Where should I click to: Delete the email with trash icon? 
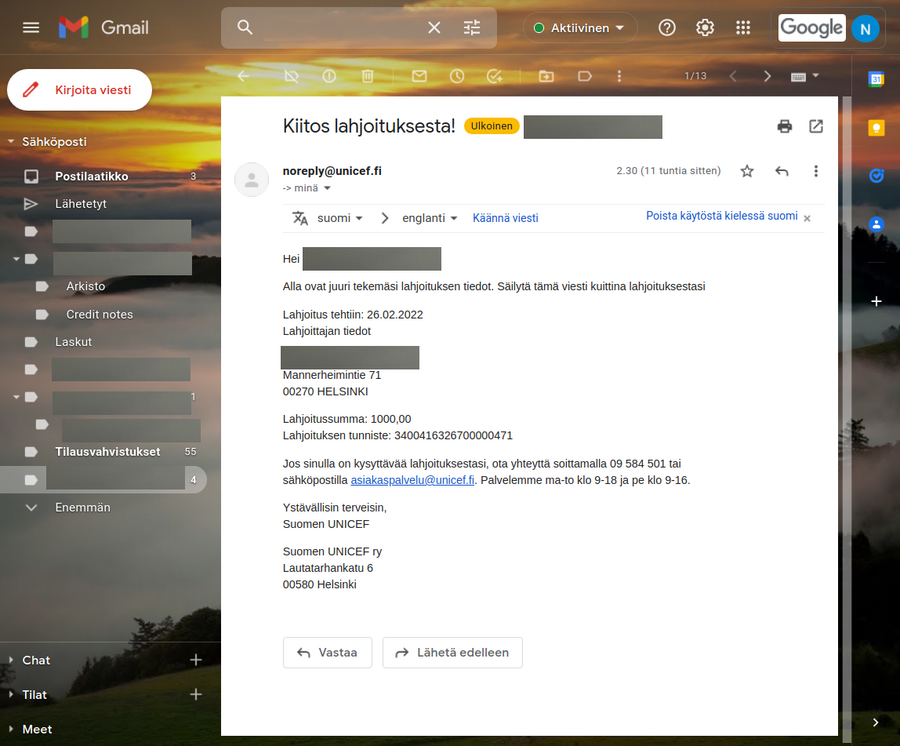(368, 76)
